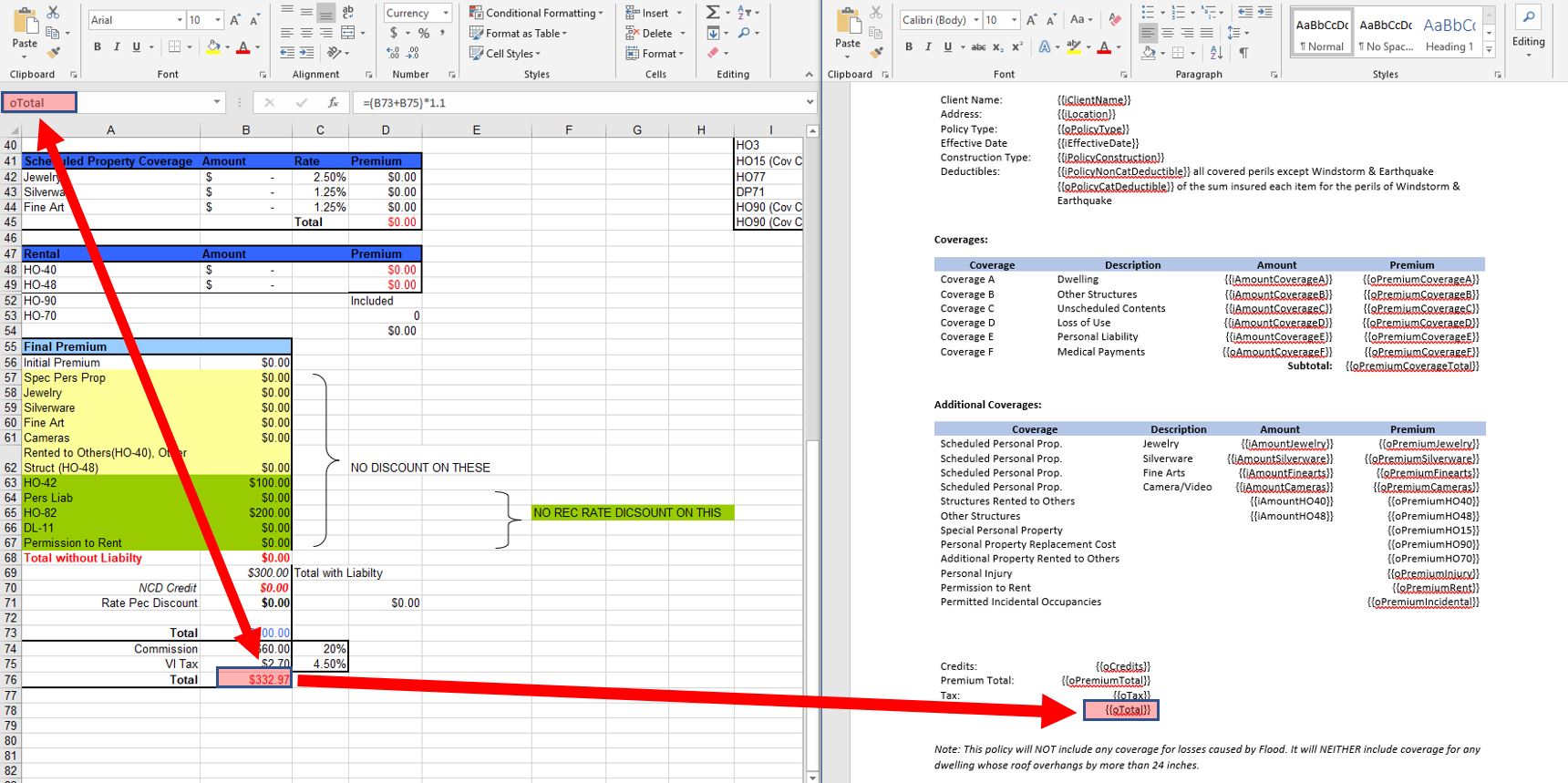Click Word's Subscript icon

click(998, 46)
